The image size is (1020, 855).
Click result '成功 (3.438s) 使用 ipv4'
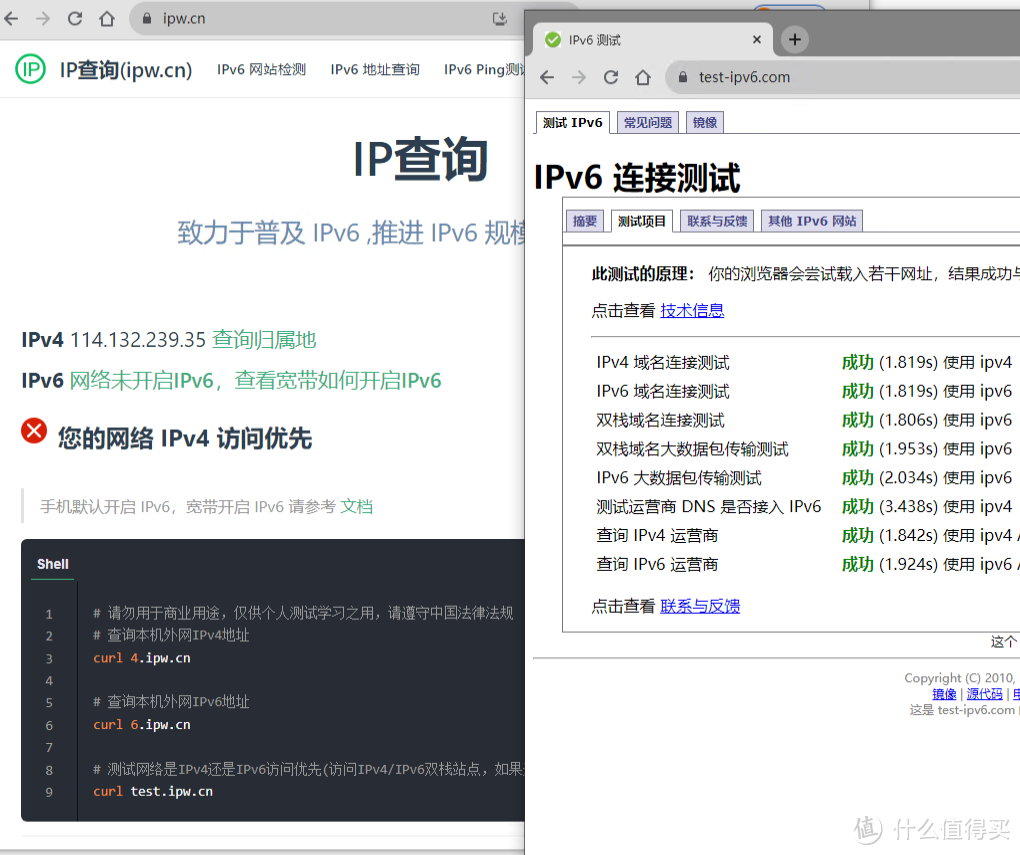coord(927,506)
